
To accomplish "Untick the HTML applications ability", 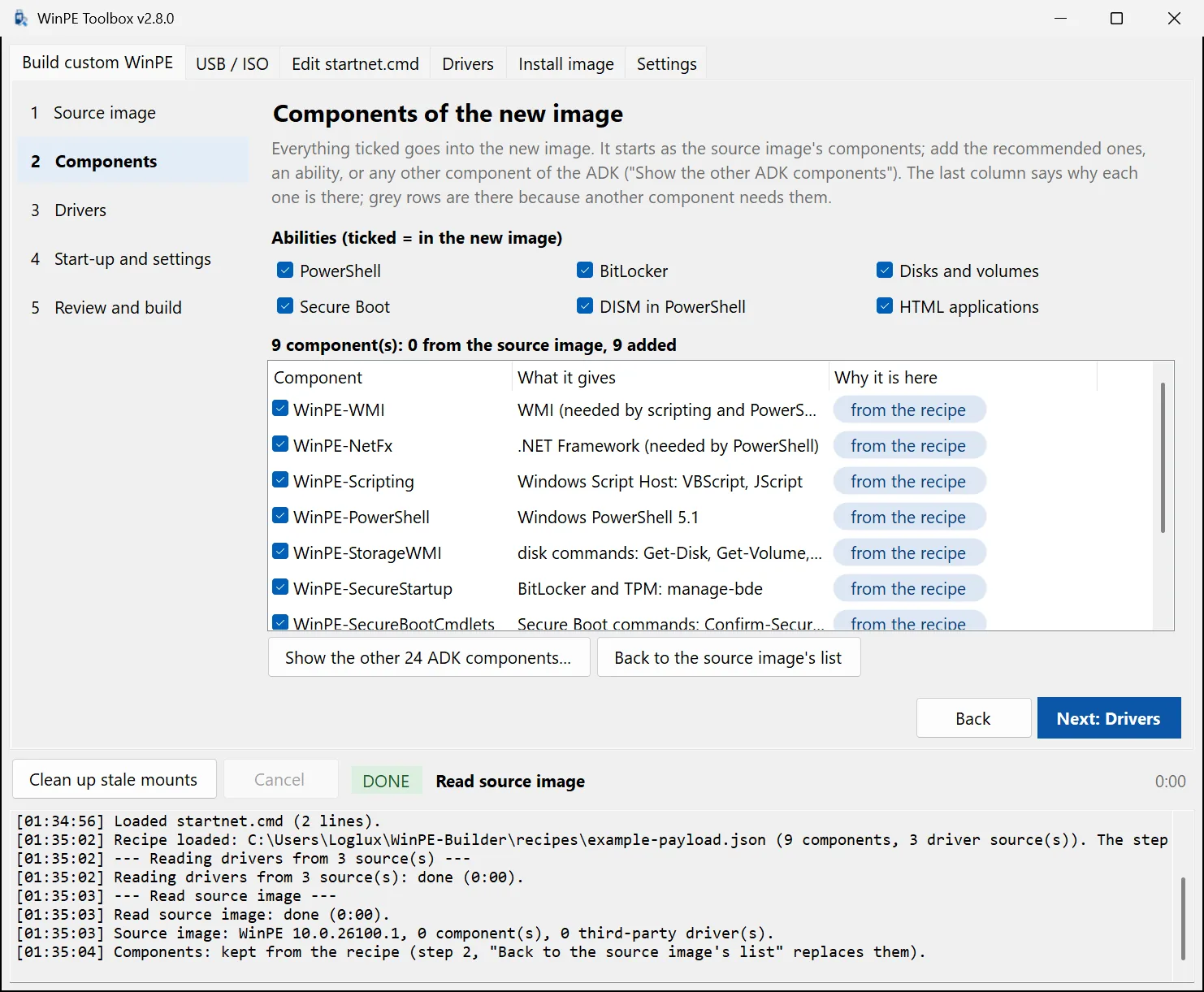I will pyautogui.click(x=885, y=306).
